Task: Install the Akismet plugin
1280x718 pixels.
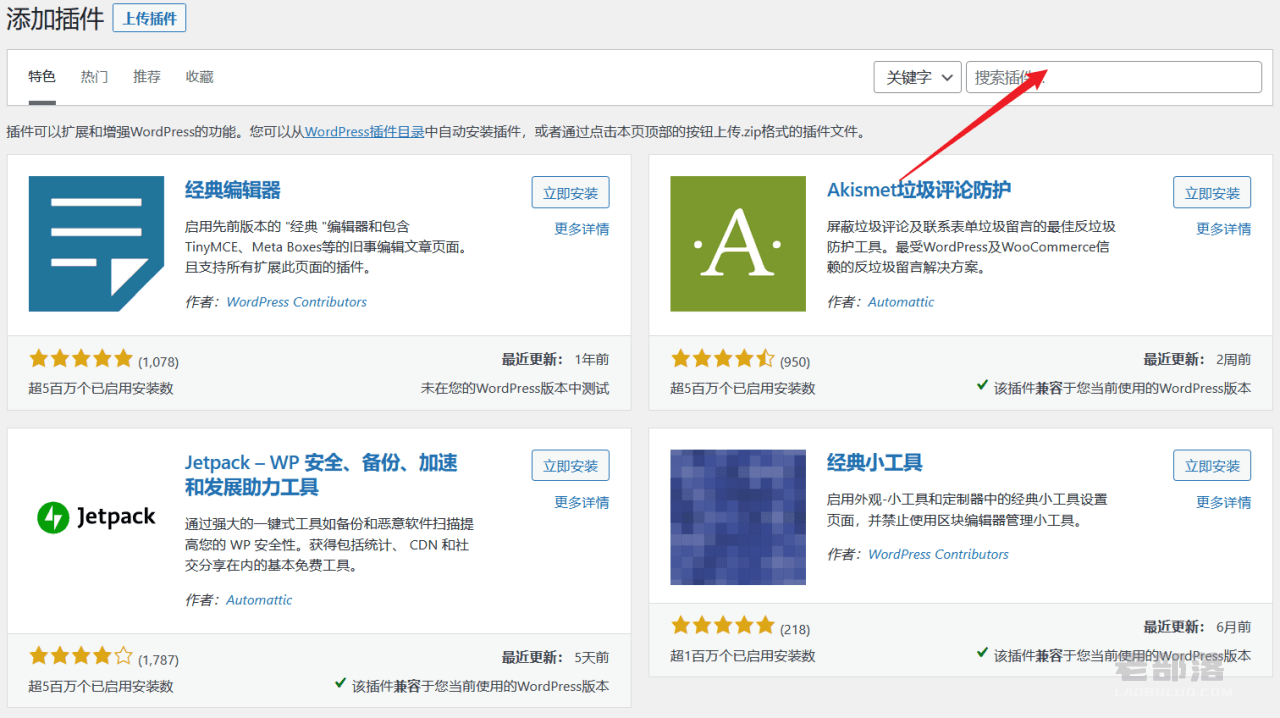Action: (x=1212, y=193)
